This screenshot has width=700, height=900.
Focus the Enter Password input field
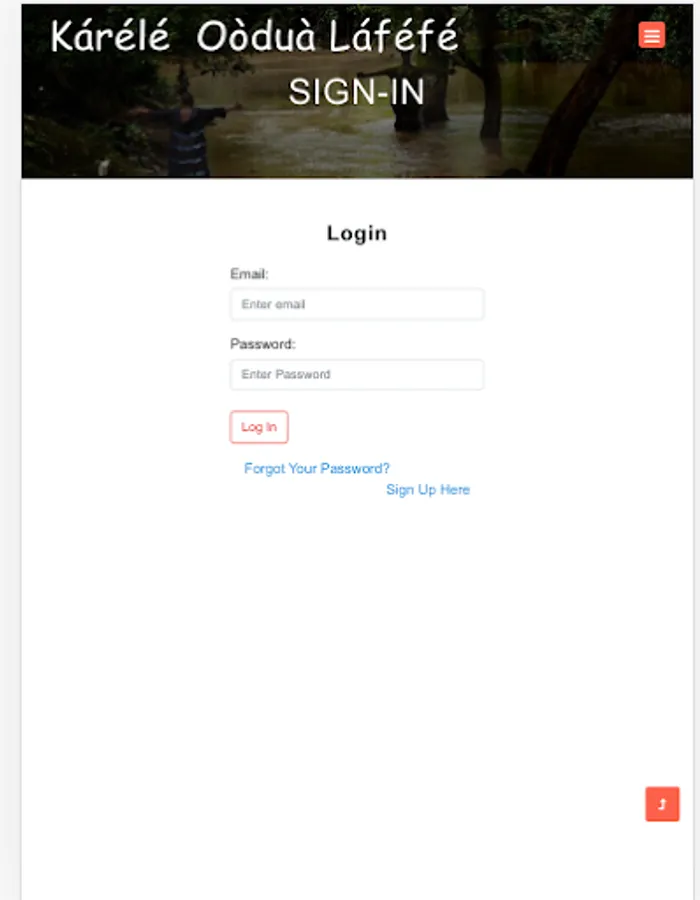tap(357, 374)
